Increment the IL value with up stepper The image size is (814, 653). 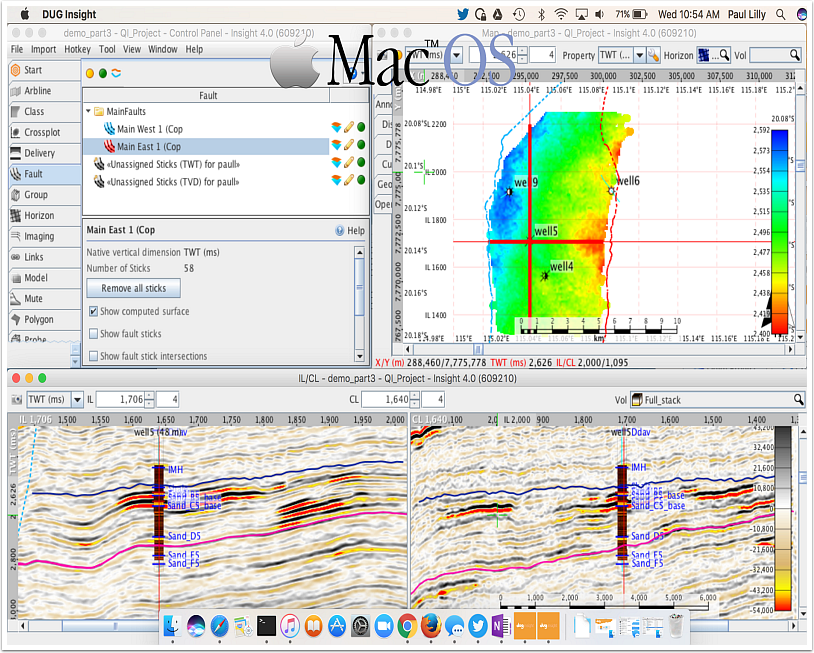[x=150, y=396]
